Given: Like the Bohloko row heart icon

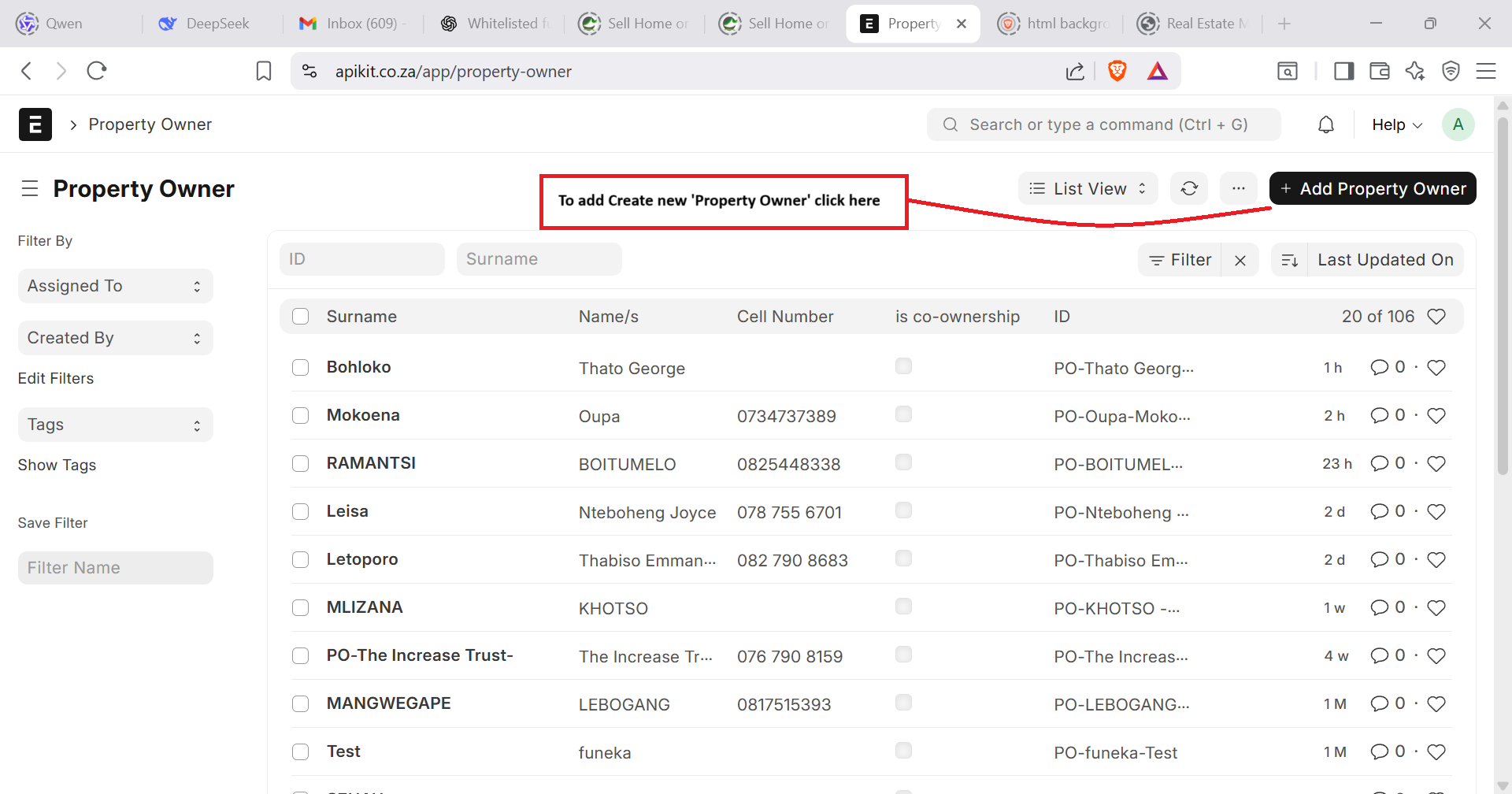Looking at the screenshot, I should pyautogui.click(x=1436, y=368).
